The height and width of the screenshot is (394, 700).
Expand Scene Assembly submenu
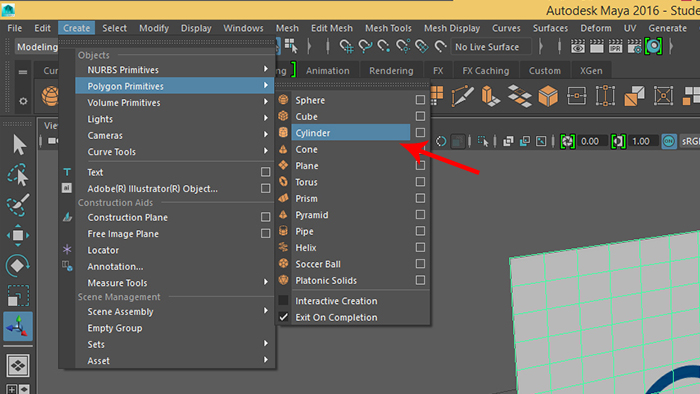174,311
